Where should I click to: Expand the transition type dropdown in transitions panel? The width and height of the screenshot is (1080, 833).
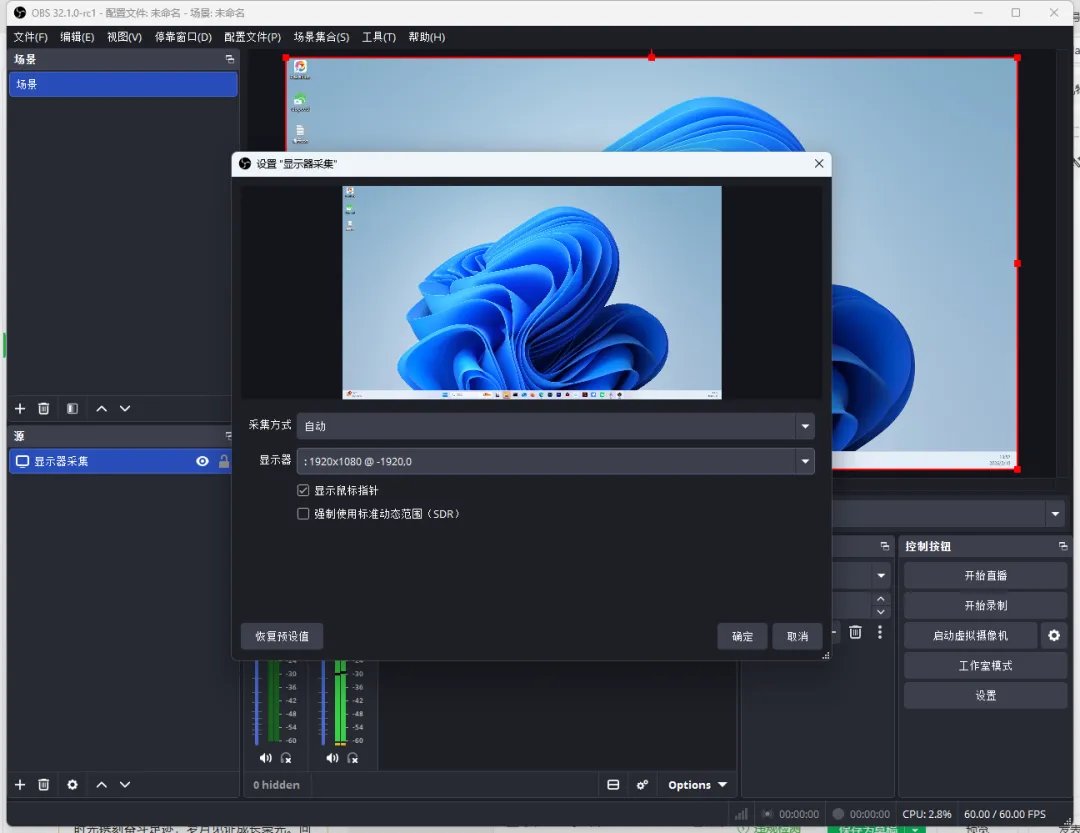[x=881, y=575]
